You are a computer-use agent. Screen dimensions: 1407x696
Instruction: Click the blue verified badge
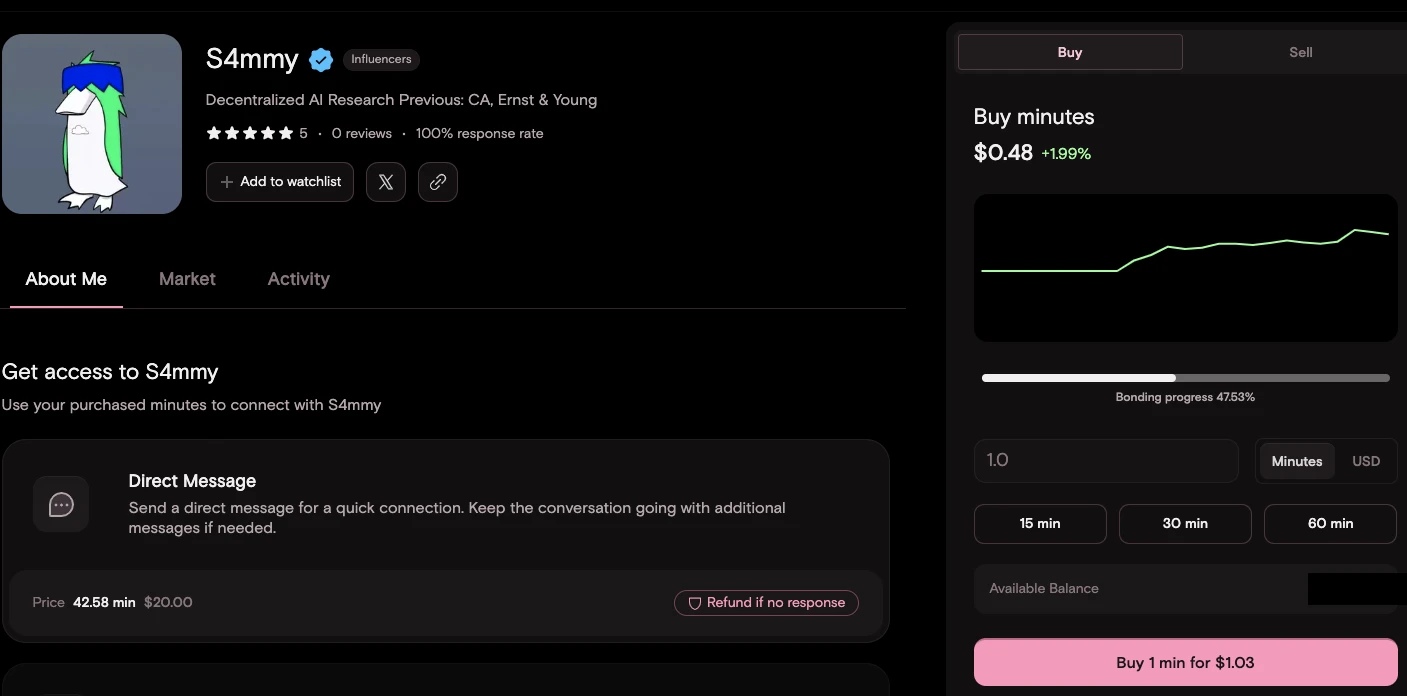tap(321, 60)
